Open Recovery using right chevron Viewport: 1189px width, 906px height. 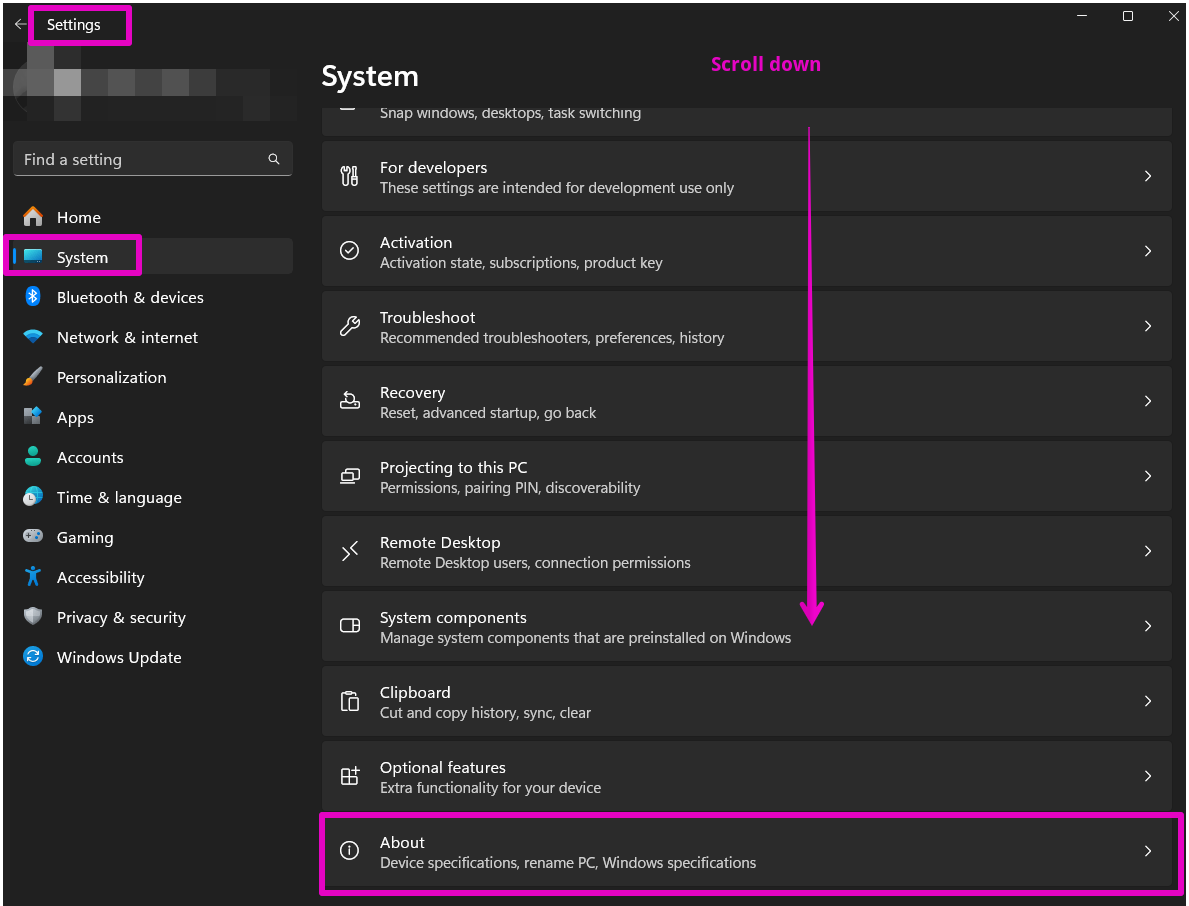point(1147,400)
